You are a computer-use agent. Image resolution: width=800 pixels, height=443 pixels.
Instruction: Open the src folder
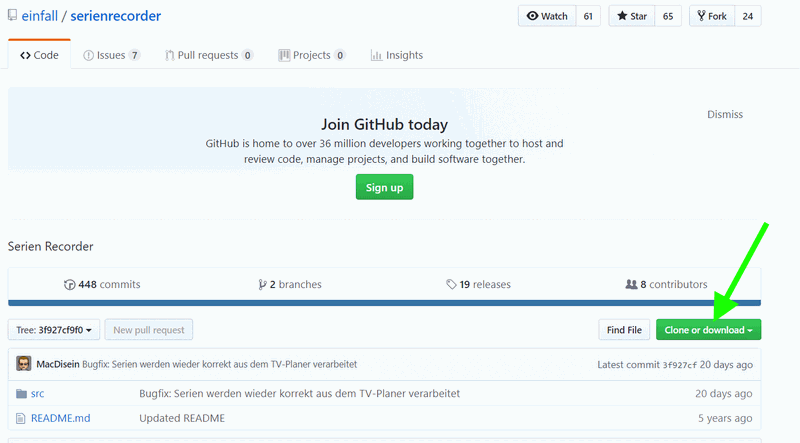(x=37, y=393)
